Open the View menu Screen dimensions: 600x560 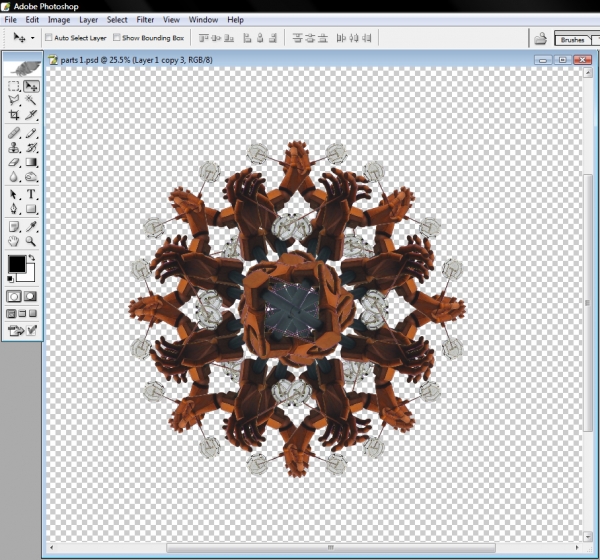pos(171,20)
